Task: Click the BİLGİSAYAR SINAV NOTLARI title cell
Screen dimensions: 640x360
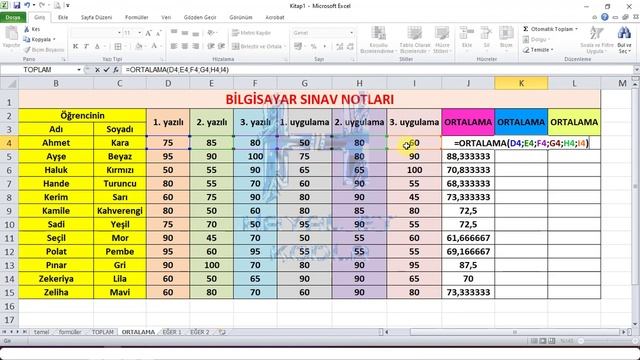Action: (309, 99)
